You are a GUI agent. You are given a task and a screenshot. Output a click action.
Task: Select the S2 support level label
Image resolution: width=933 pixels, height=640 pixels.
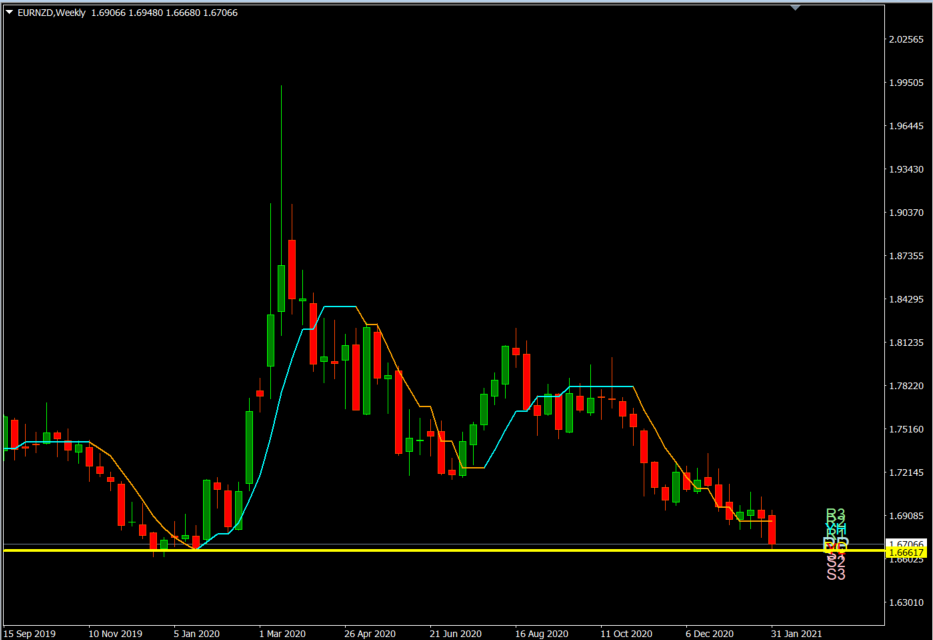835,562
